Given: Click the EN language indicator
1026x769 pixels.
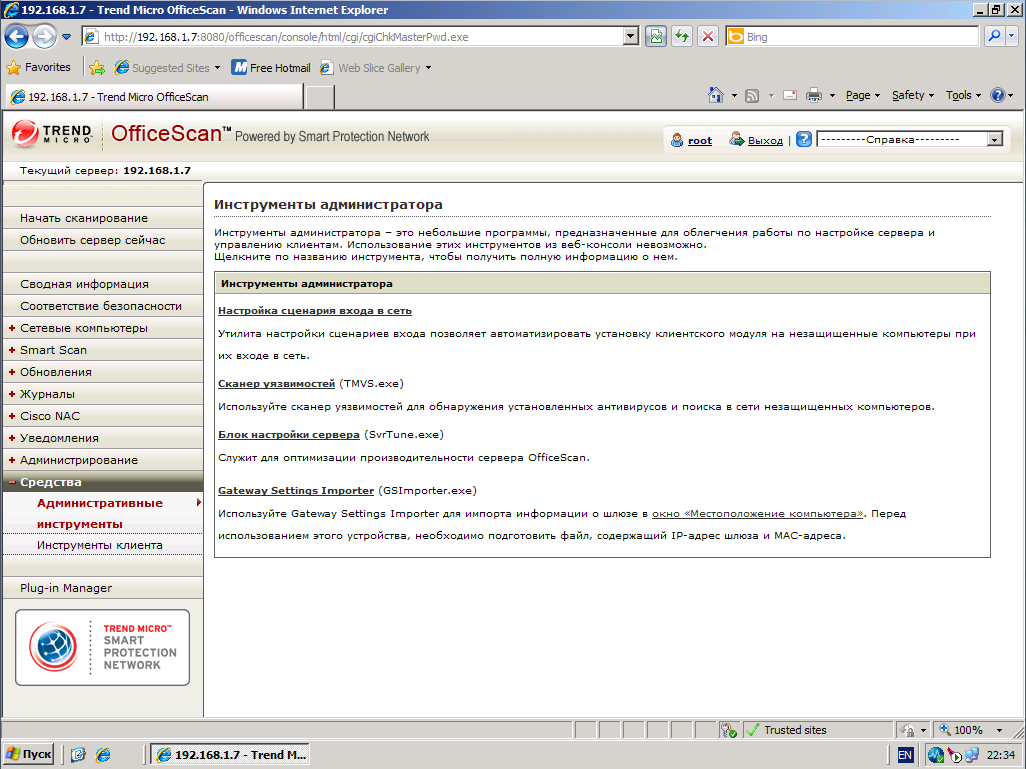Looking at the screenshot, I should coord(905,755).
